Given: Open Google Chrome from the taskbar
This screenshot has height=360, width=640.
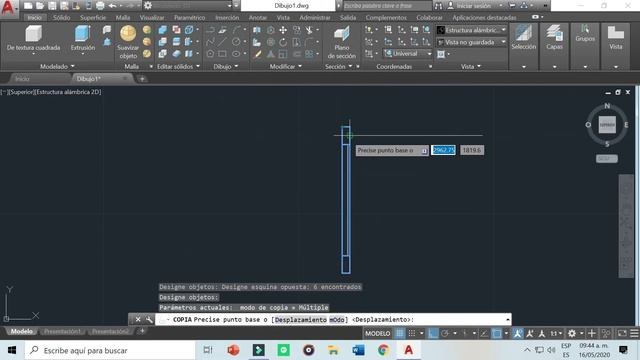Looking at the screenshot, I should [383, 350].
